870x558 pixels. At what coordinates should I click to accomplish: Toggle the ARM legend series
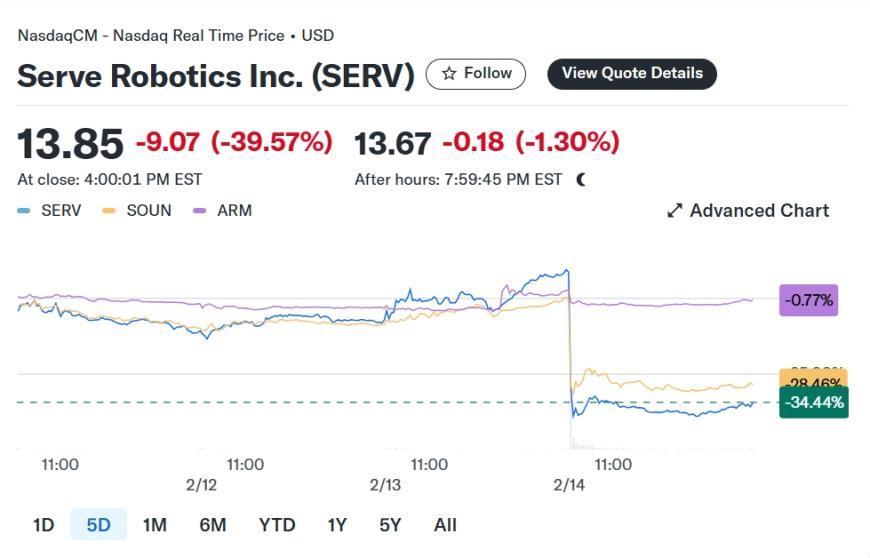(223, 211)
